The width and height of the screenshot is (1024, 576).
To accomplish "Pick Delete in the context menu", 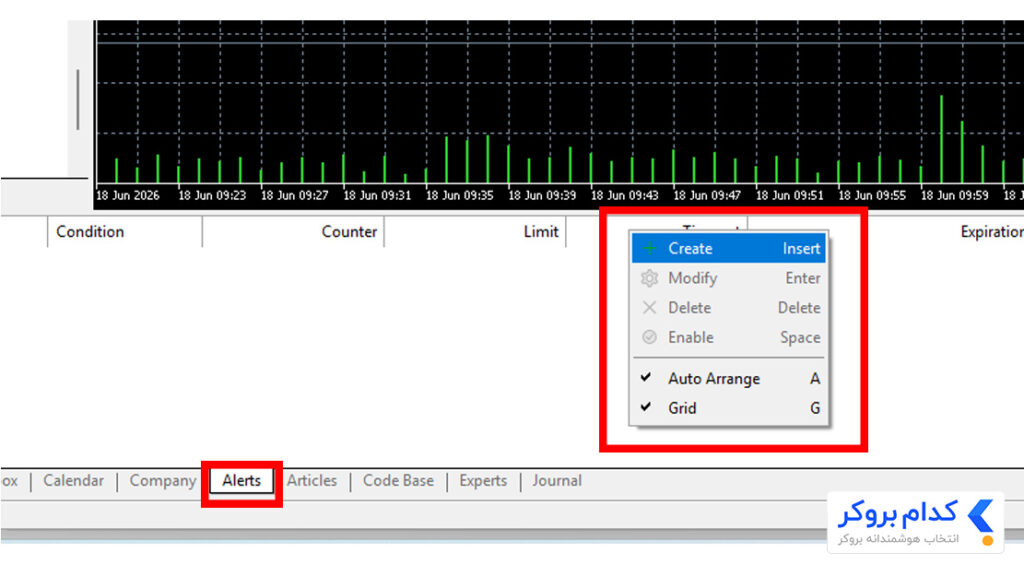I will coord(728,308).
